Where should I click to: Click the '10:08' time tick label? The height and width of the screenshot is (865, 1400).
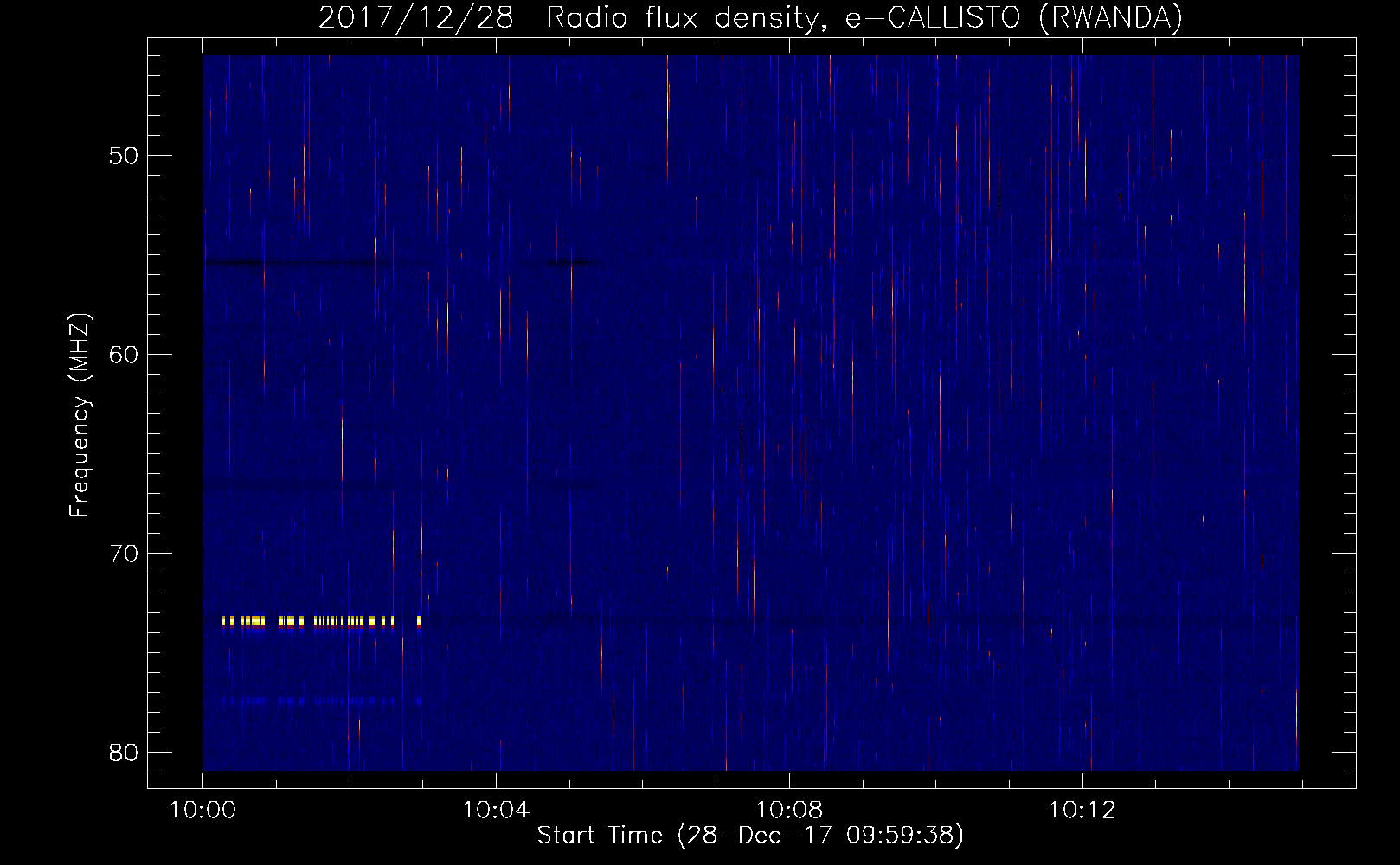(x=788, y=811)
